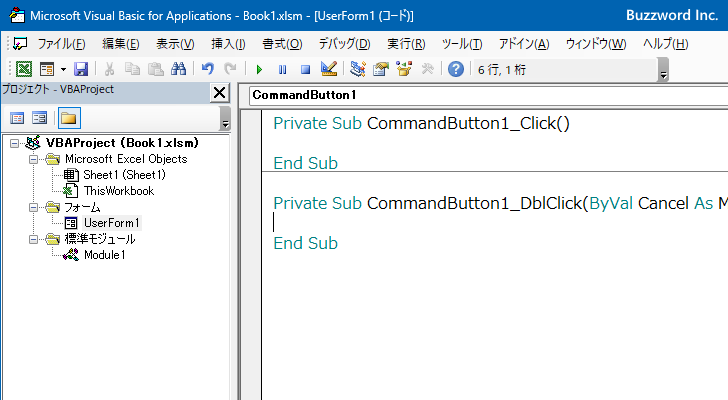The width and height of the screenshot is (728, 400).
Task: Click End Sub of the Click procedure
Action: click(306, 163)
